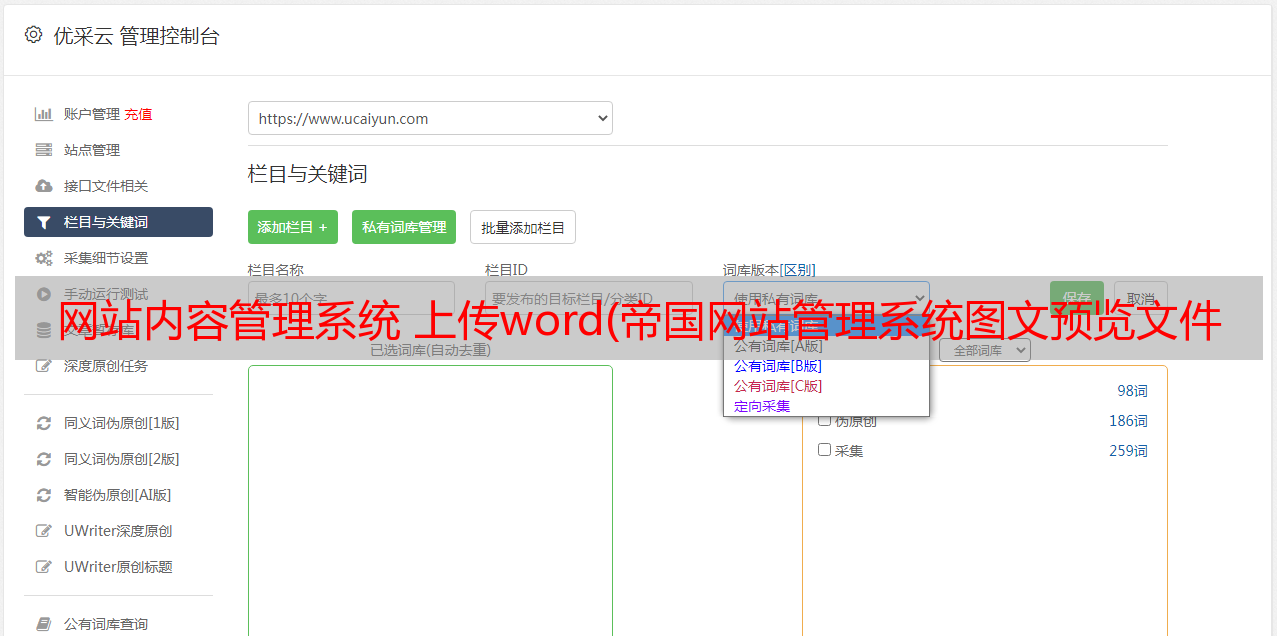This screenshot has height=636, width=1277.
Task: Click the 259词 count
Action: 1128,451
